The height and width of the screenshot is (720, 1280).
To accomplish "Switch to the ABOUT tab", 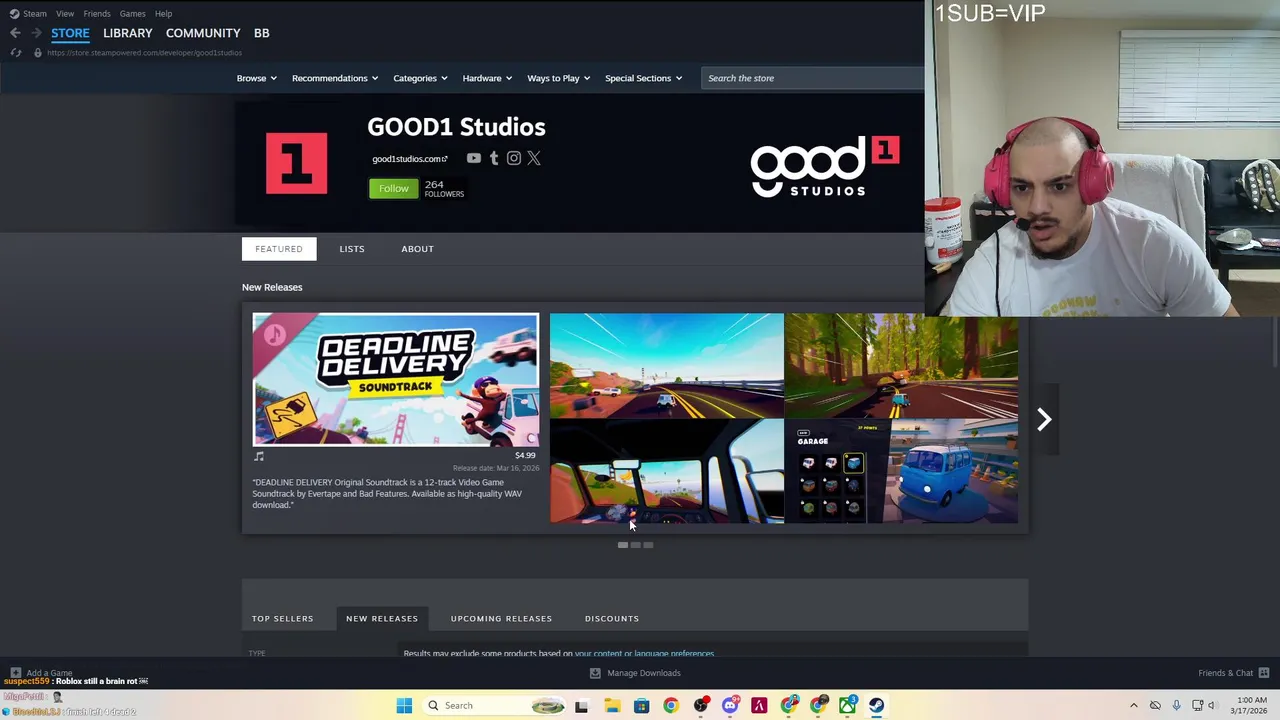I will tap(417, 249).
